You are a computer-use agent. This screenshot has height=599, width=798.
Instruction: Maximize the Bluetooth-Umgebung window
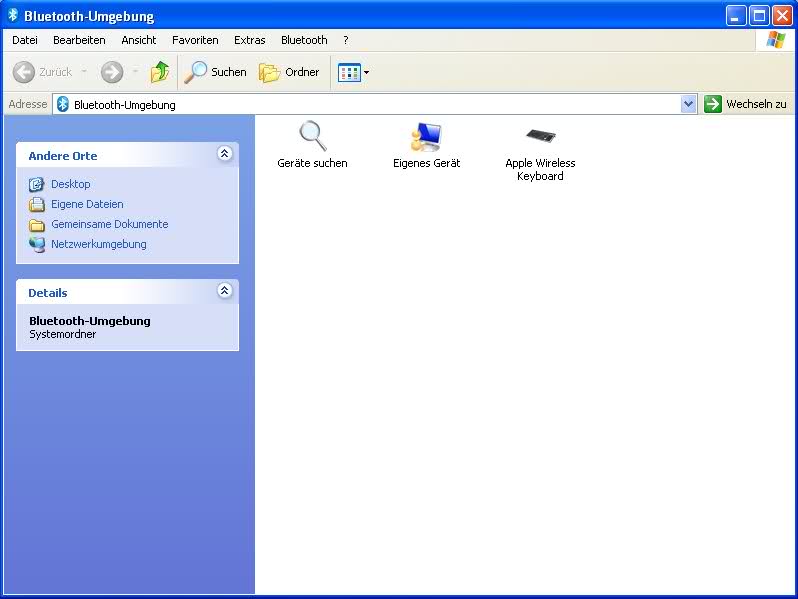click(x=759, y=15)
